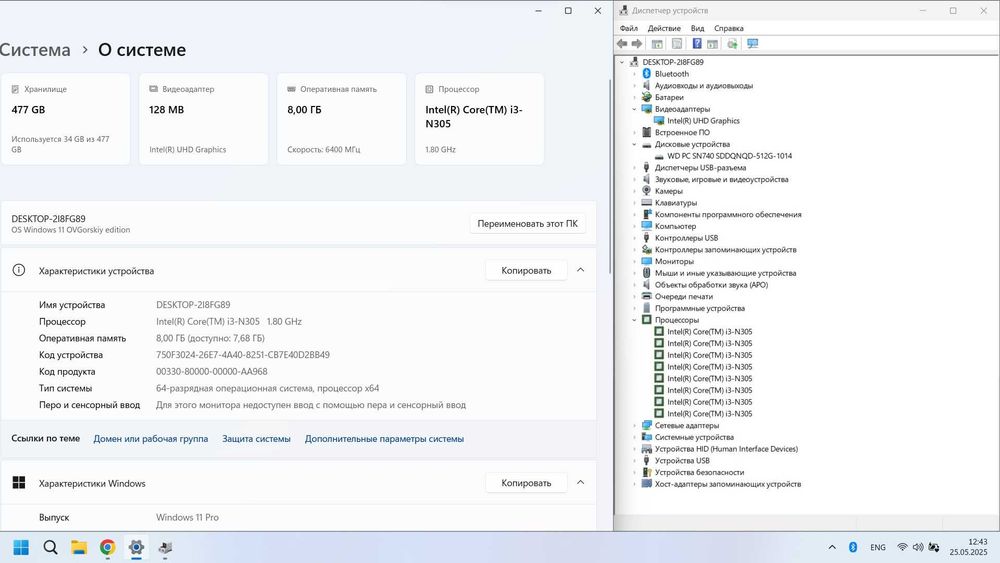1000x563 pixels.
Task: Click the Settings window vertical scrollbar
Action: (610, 177)
